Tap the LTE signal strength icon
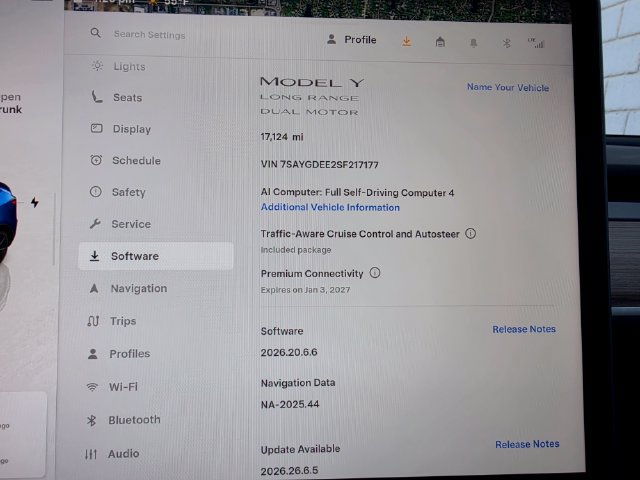 pyautogui.click(x=536, y=43)
